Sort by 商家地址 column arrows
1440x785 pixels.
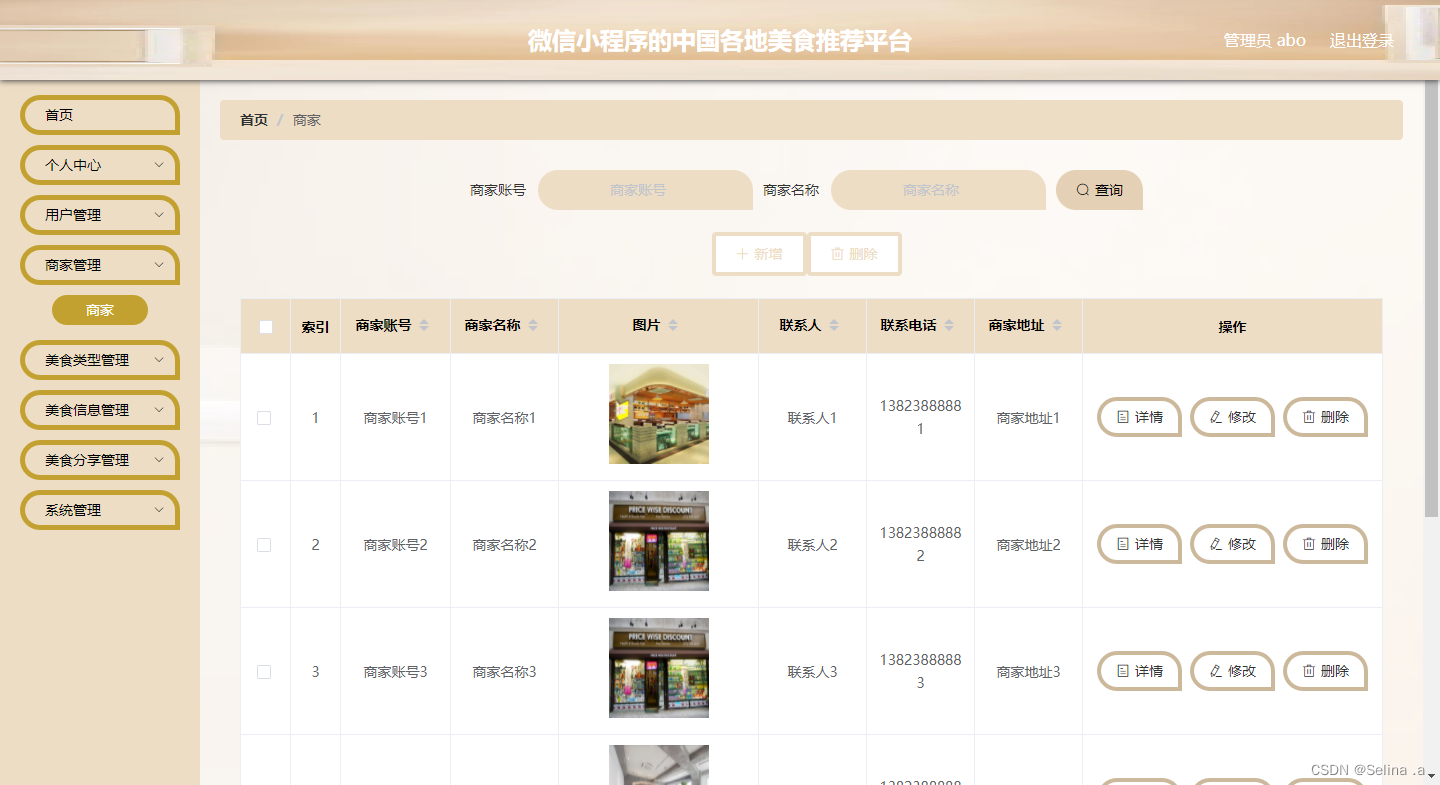tap(1057, 326)
